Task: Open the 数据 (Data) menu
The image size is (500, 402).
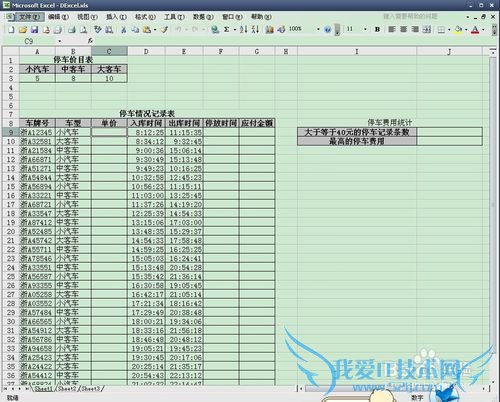Action: pos(203,17)
